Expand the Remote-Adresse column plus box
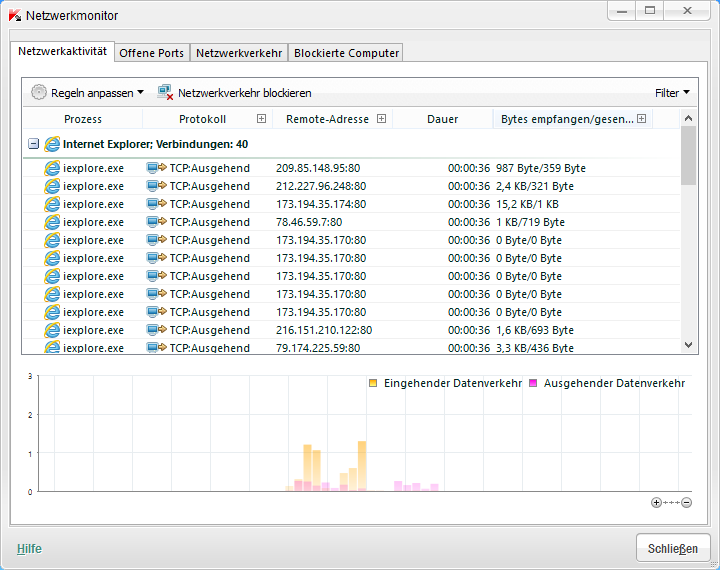This screenshot has height=570, width=720. 381,119
